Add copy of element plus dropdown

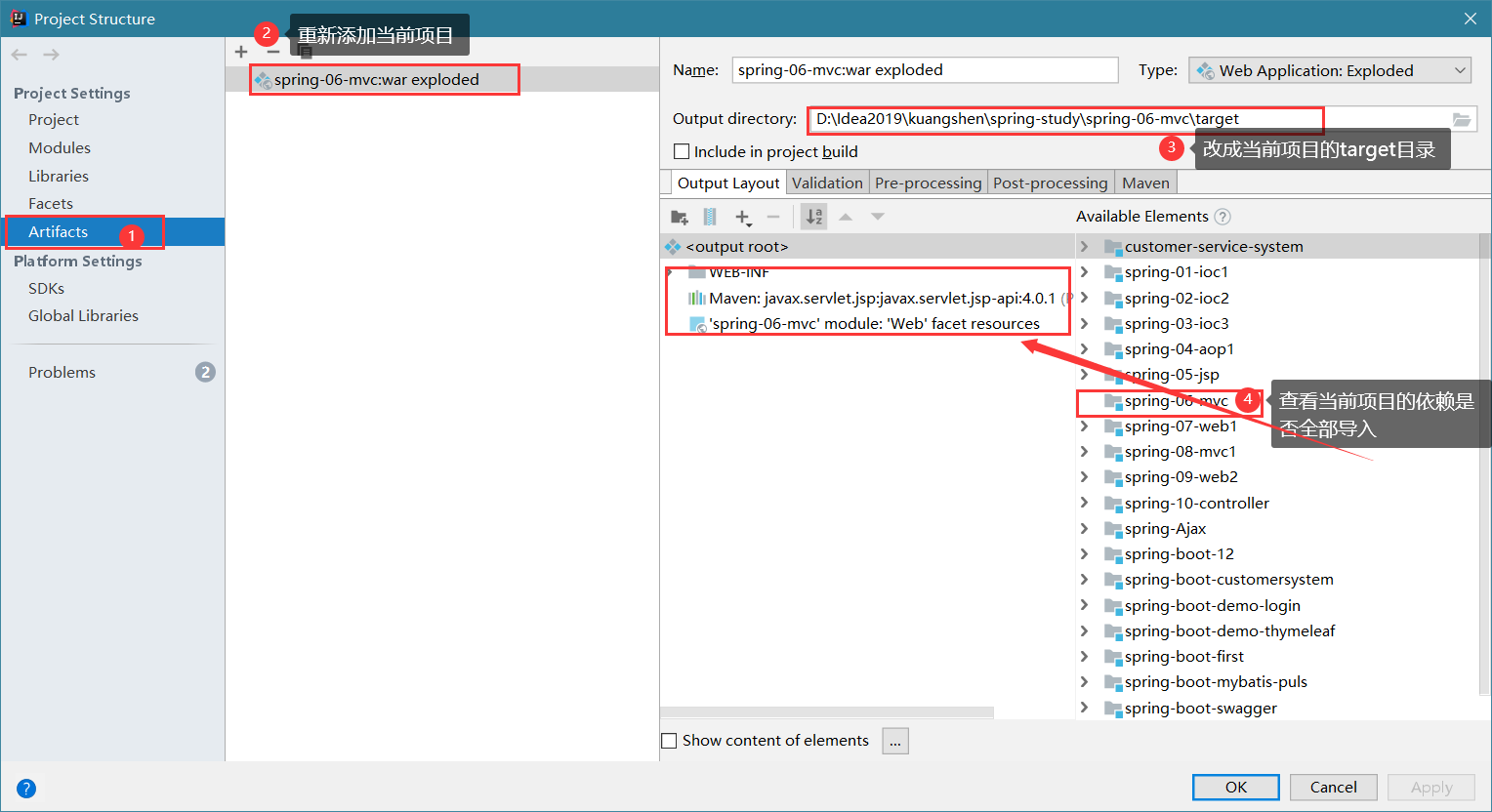[x=743, y=217]
